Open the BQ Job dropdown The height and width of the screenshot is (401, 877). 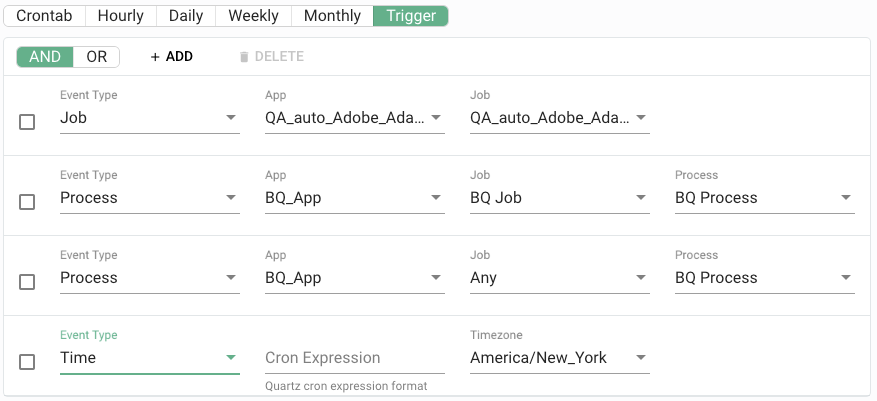(559, 198)
